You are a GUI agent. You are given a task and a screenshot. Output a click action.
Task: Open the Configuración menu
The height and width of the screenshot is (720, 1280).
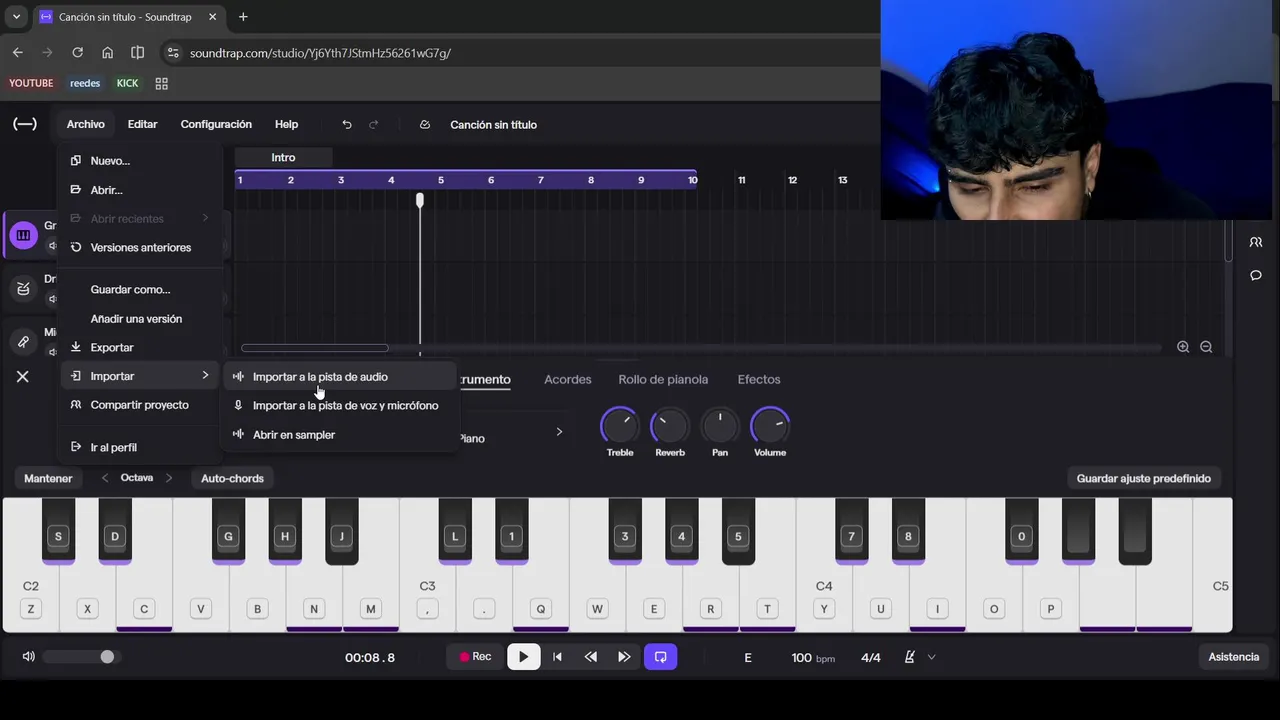(x=216, y=124)
